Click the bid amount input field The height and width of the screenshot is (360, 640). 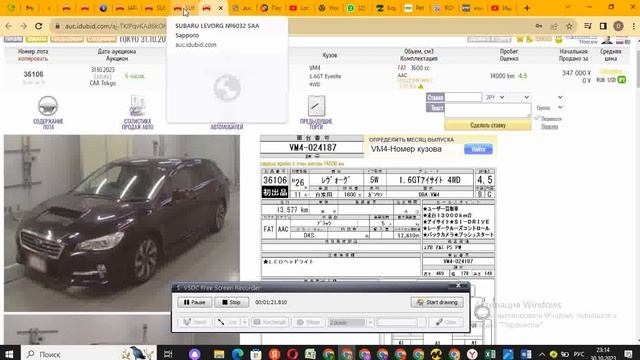pyautogui.click(x=463, y=97)
